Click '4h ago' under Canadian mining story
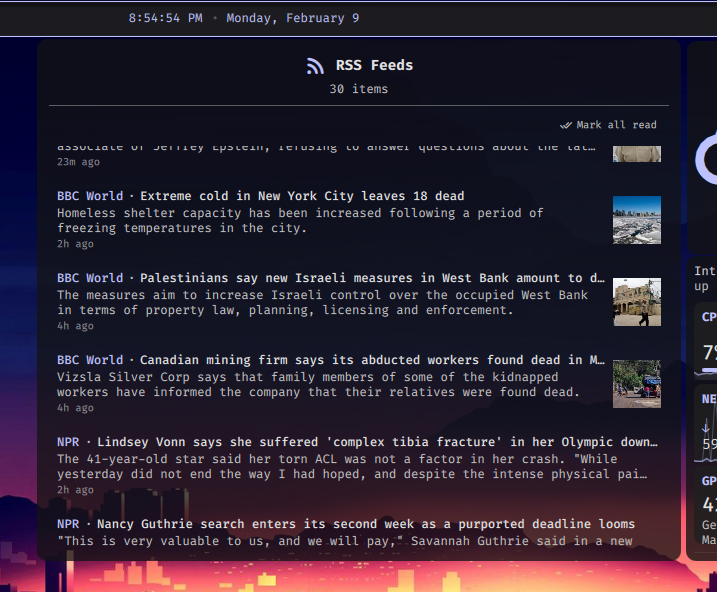Screen dimensions: 717x592 pos(75,408)
